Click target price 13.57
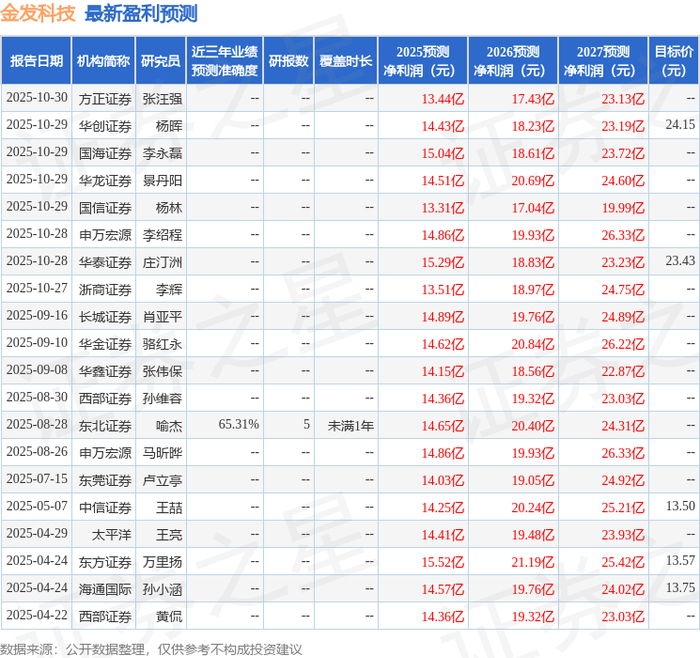Image resolution: width=700 pixels, height=658 pixels. point(680,560)
